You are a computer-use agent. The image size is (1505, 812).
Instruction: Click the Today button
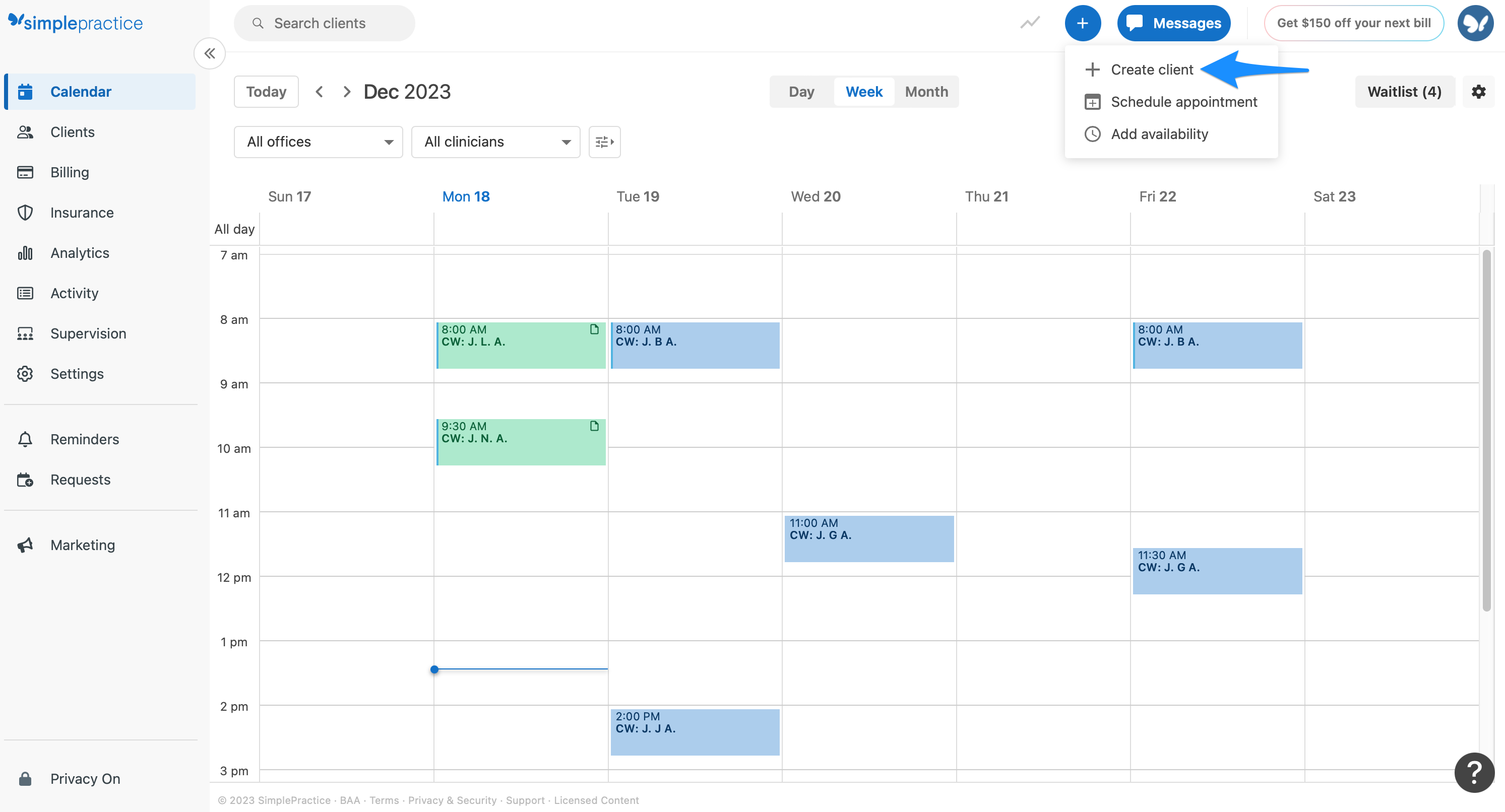266,92
